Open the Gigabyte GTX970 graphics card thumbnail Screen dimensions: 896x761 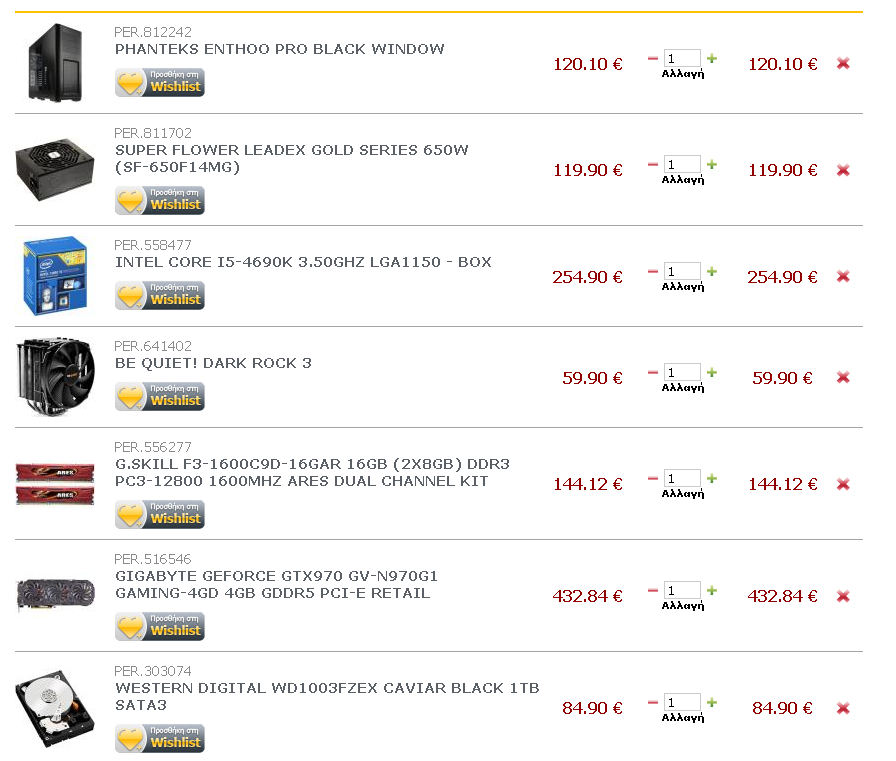coord(55,595)
